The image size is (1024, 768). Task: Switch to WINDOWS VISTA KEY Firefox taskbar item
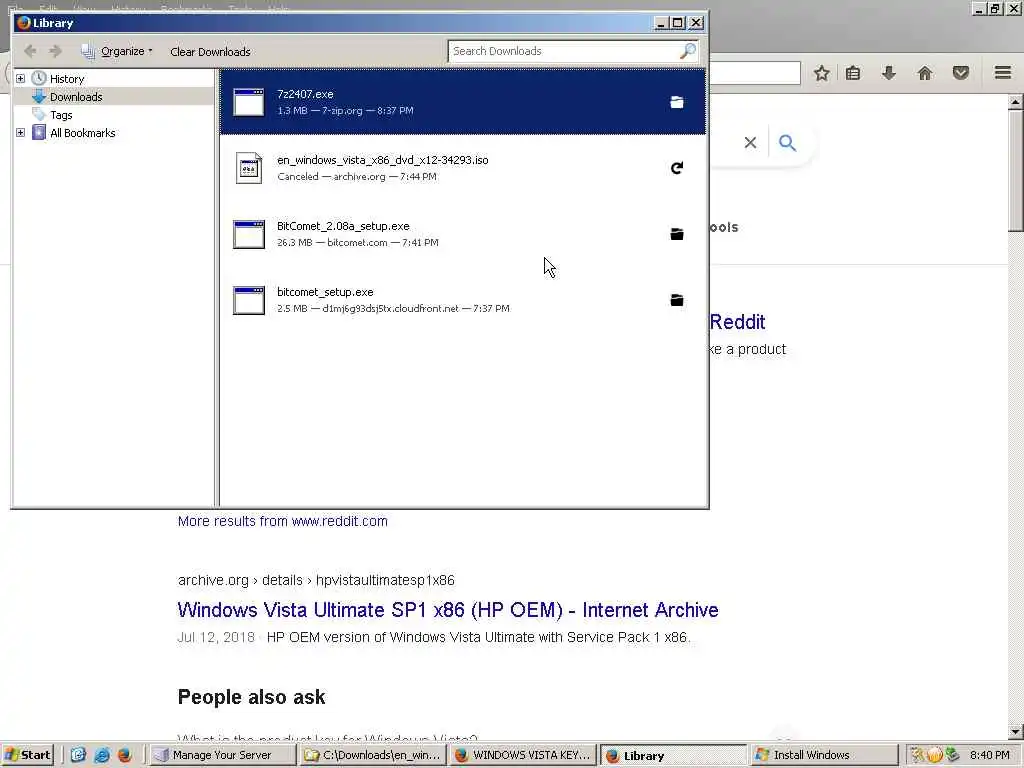point(523,755)
